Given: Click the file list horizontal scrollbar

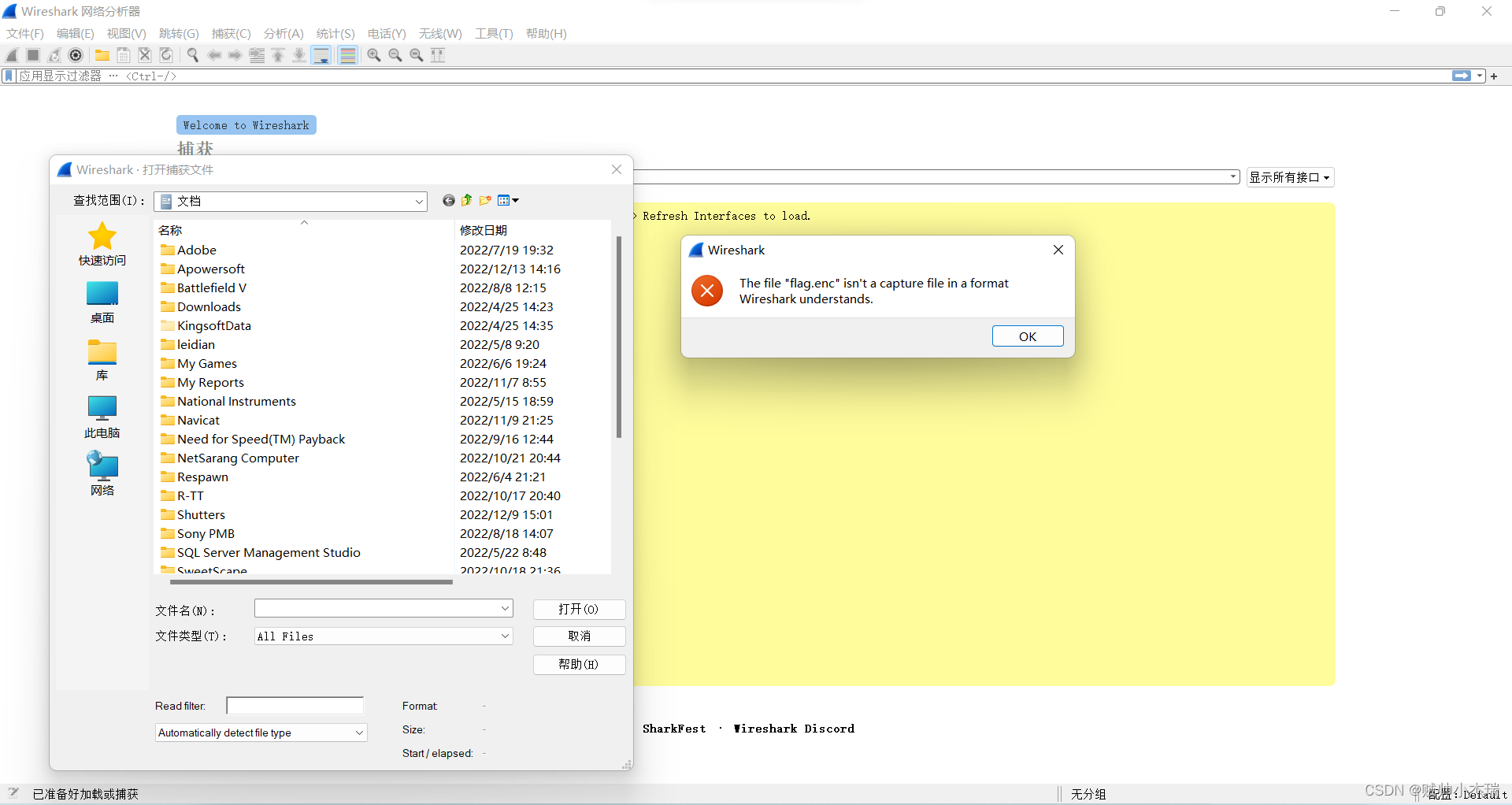Looking at the screenshot, I should point(311,583).
